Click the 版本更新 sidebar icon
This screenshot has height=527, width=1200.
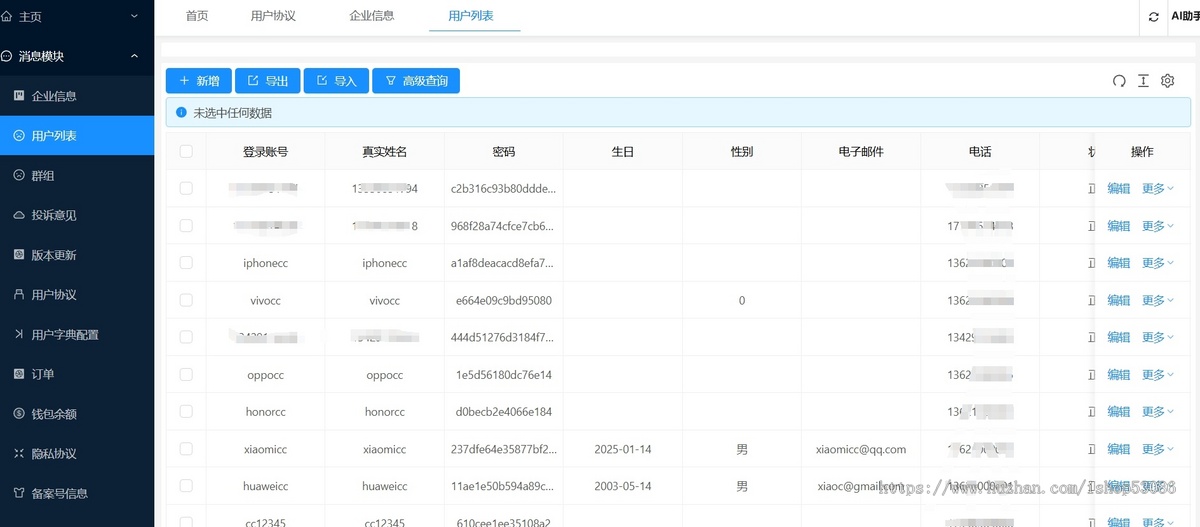click(19, 255)
